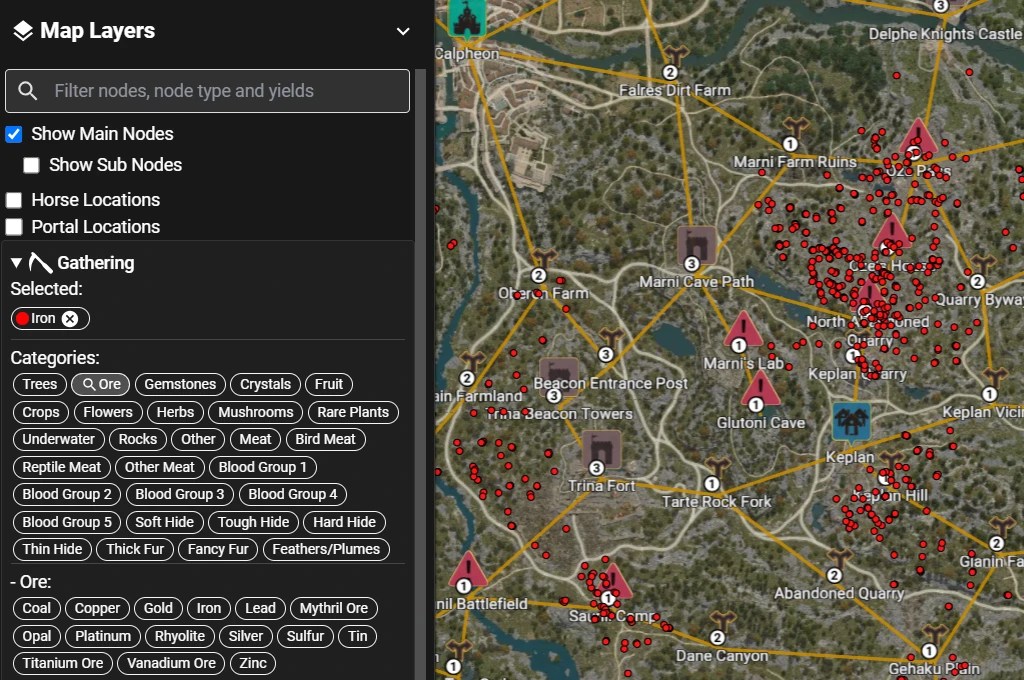Enable Show Sub Nodes
Image resolution: width=1024 pixels, height=680 pixels.
click(31, 165)
